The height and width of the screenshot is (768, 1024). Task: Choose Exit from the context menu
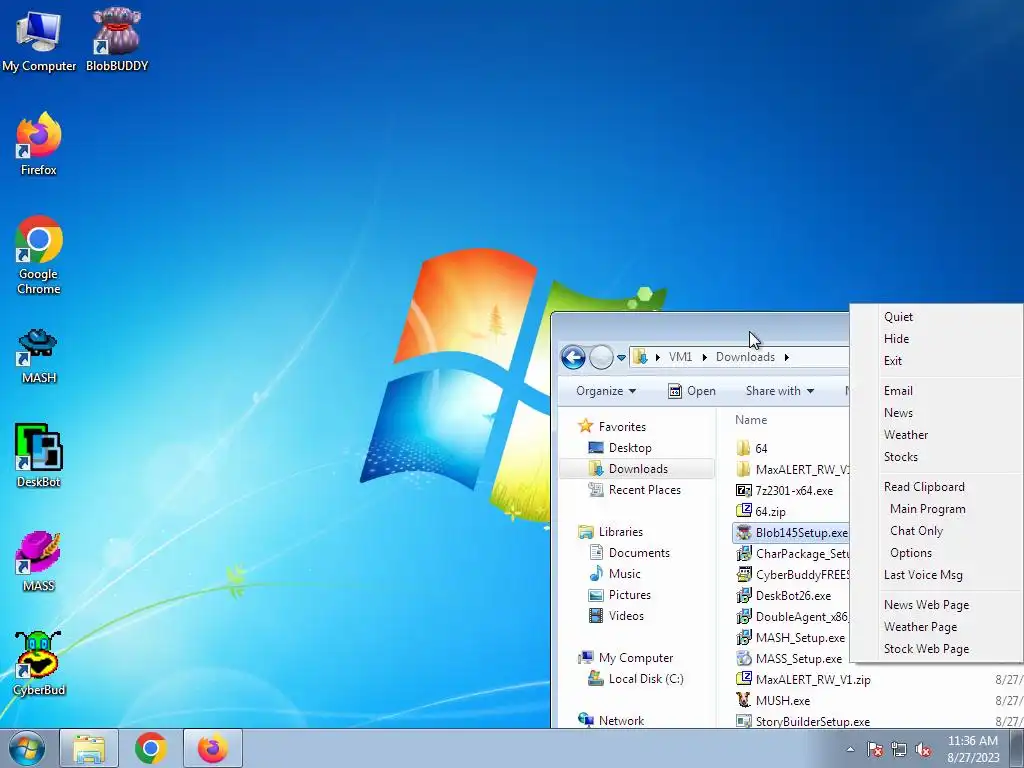point(893,360)
